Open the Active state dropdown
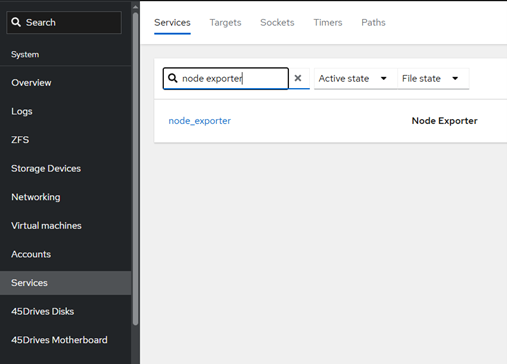 [x=355, y=79]
